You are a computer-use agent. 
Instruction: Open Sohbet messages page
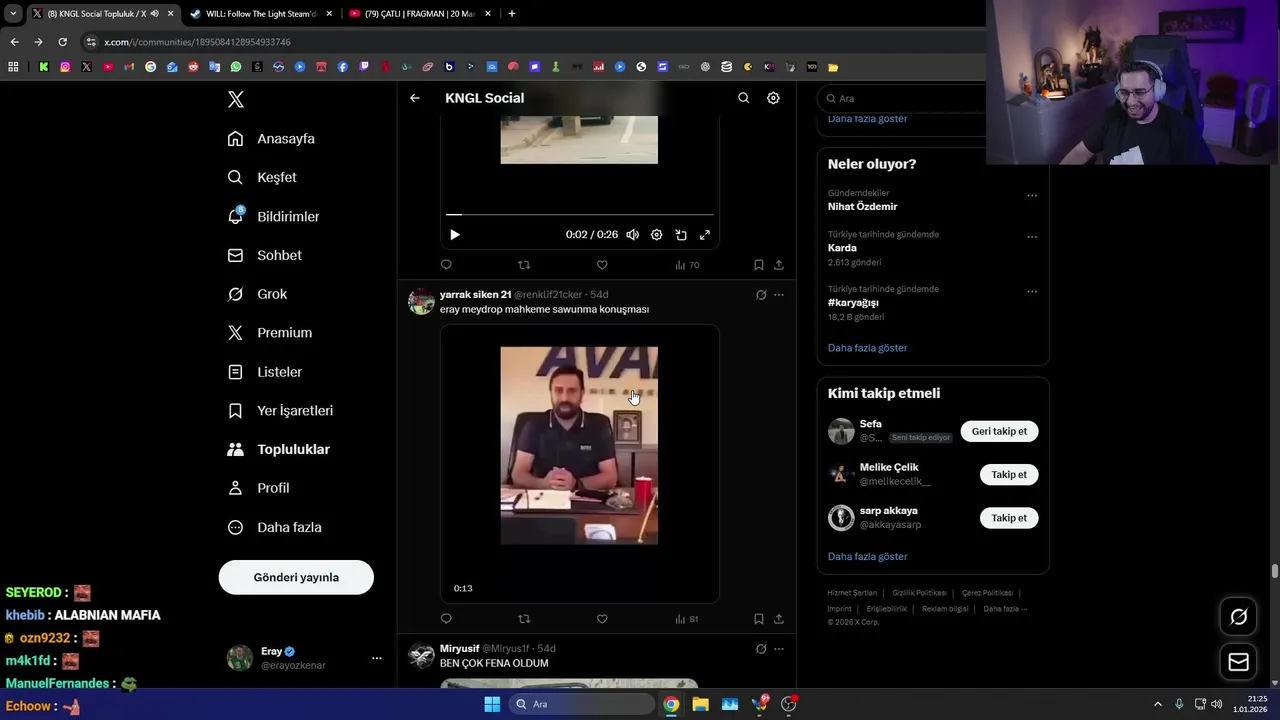pyautogui.click(x=265, y=255)
